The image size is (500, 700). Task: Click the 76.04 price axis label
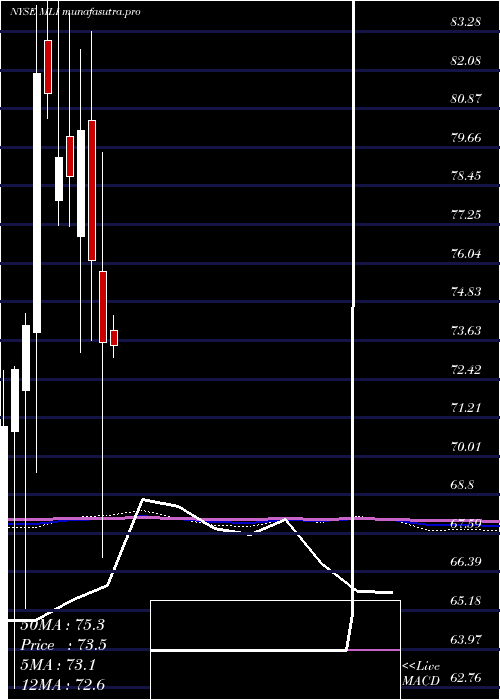click(x=465, y=254)
